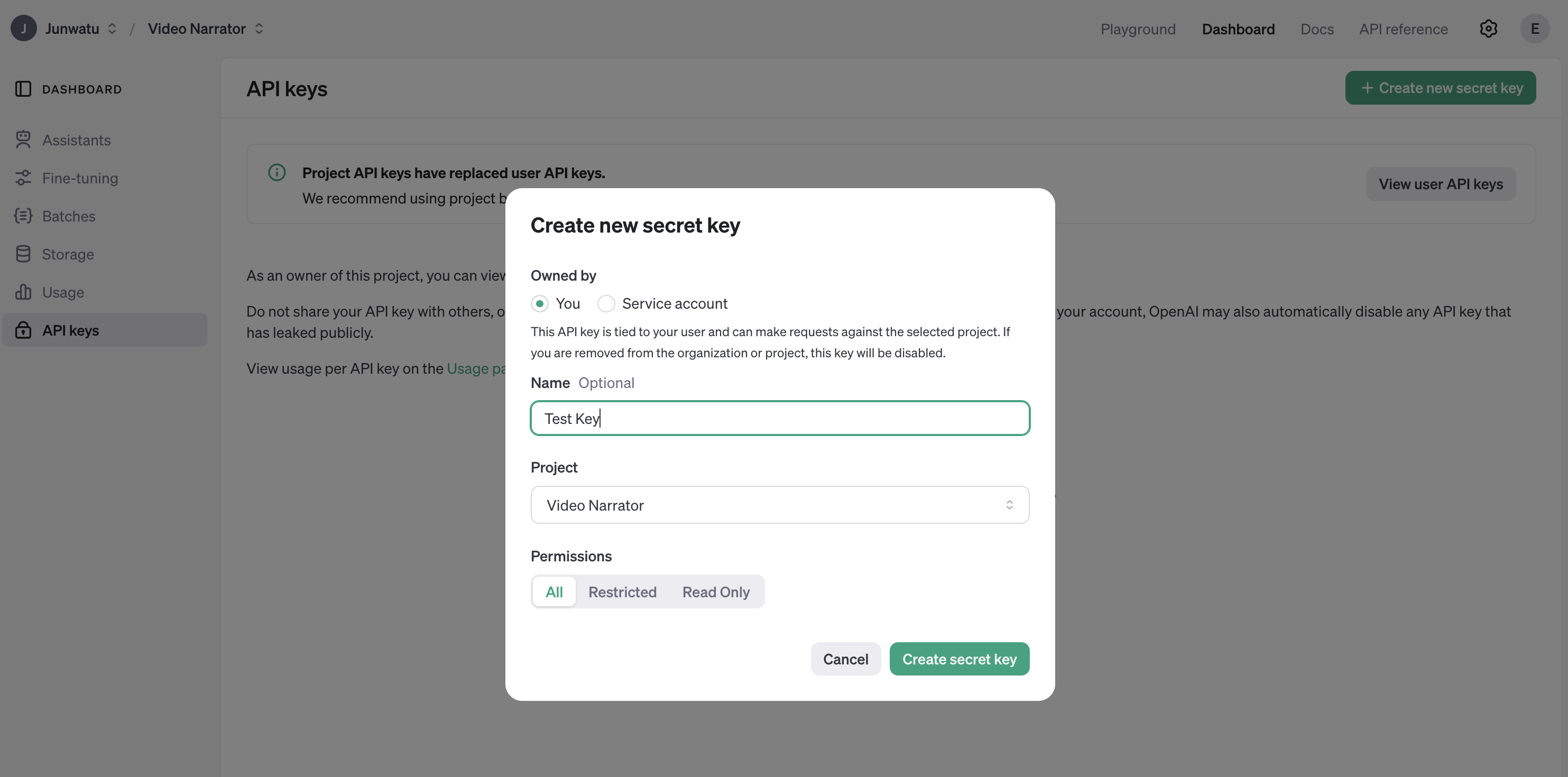Image resolution: width=1568 pixels, height=777 pixels.
Task: Expand the Junwatu organization switcher
Action: [x=112, y=29]
